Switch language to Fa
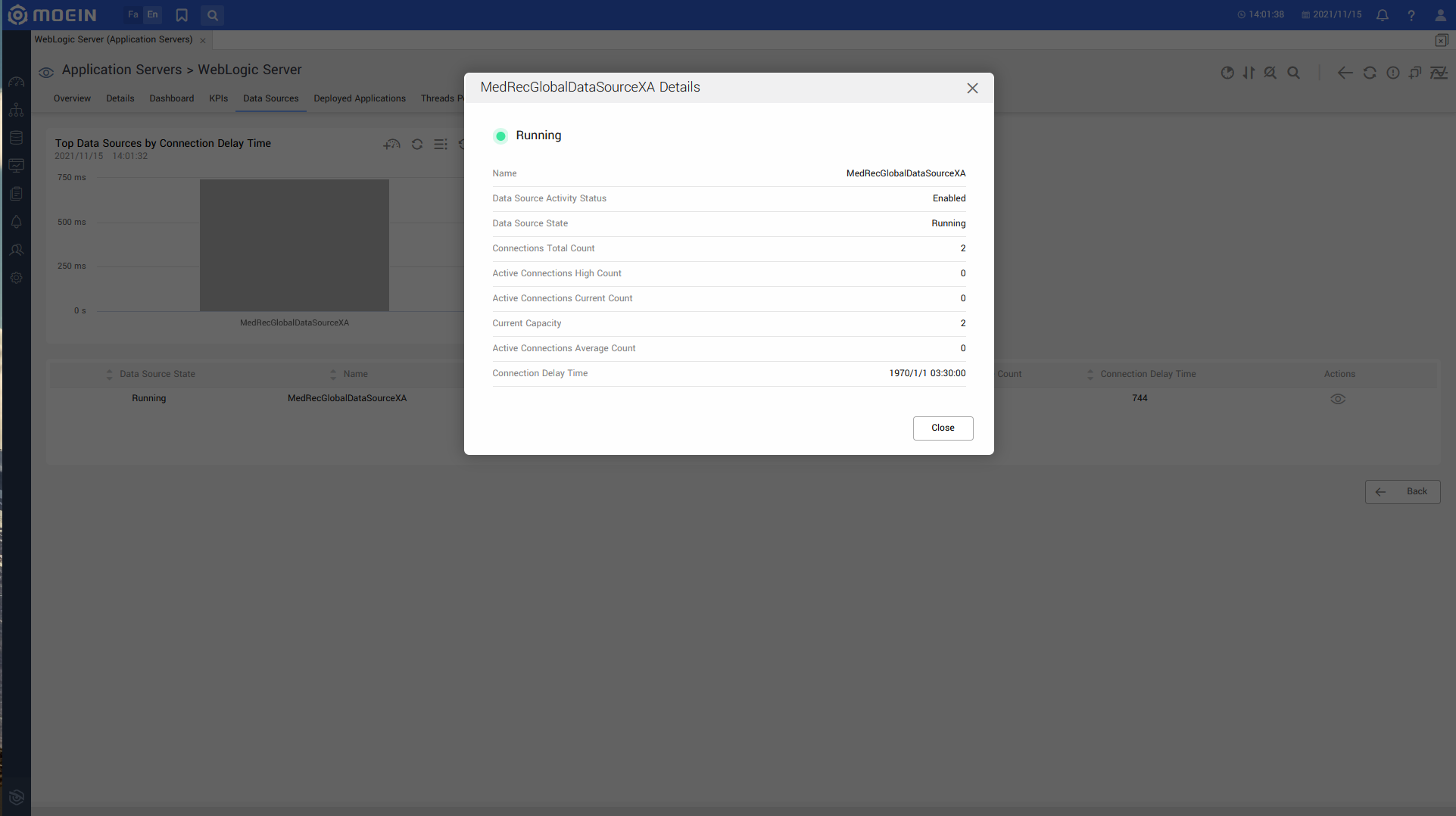The width and height of the screenshot is (1456, 816). click(x=133, y=14)
